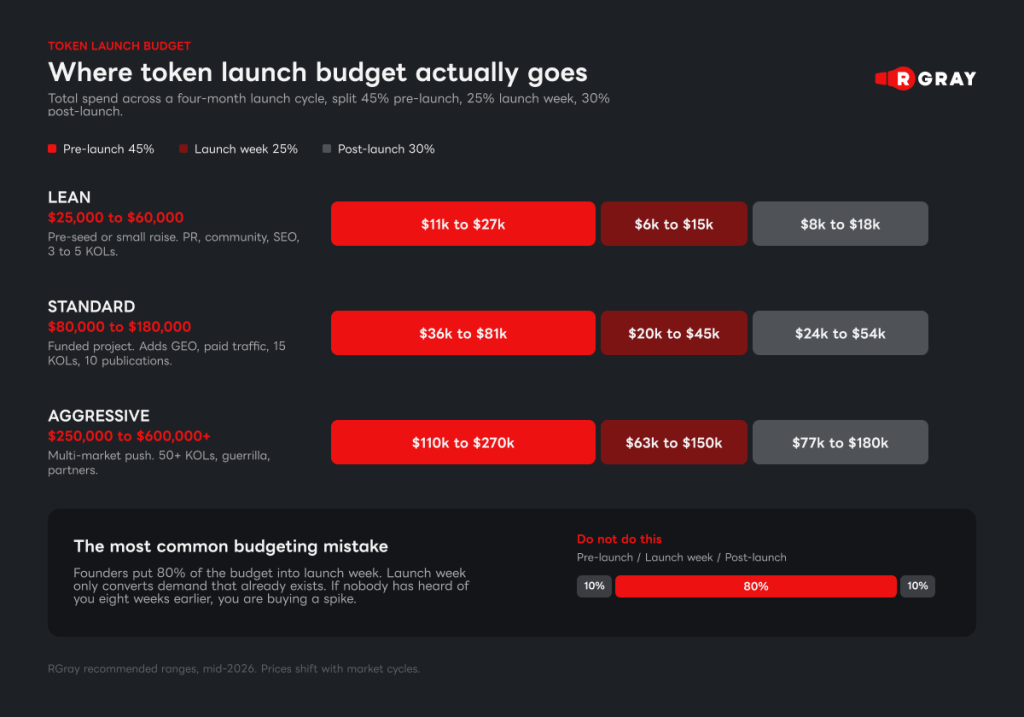Select the Lean $11k to $27k bar

[463, 224]
